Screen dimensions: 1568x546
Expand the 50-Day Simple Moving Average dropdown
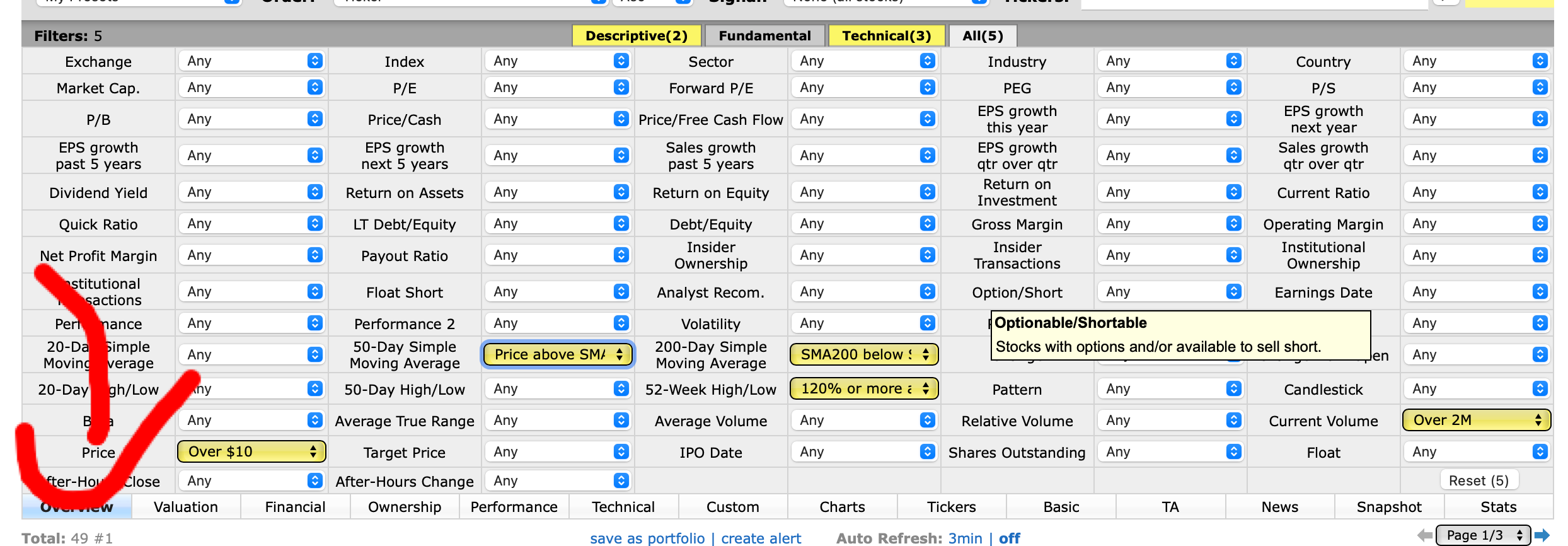pyautogui.click(x=558, y=354)
